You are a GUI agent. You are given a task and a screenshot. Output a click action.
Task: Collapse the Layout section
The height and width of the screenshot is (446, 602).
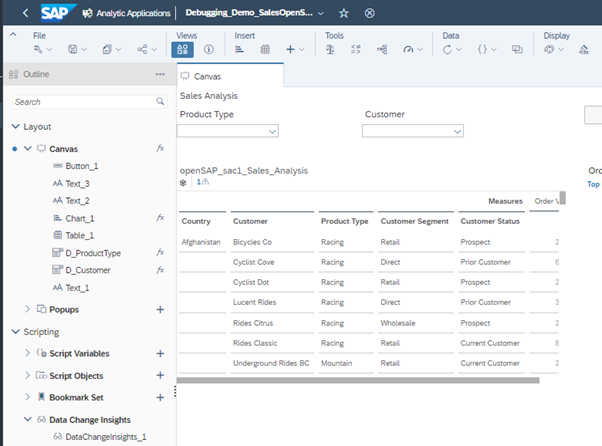click(x=15, y=126)
